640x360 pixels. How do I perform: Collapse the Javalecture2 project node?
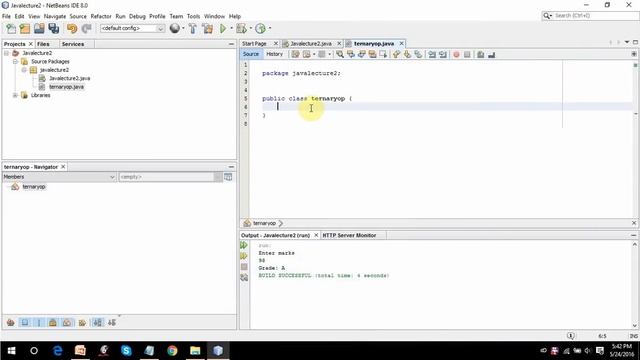click(x=7, y=53)
